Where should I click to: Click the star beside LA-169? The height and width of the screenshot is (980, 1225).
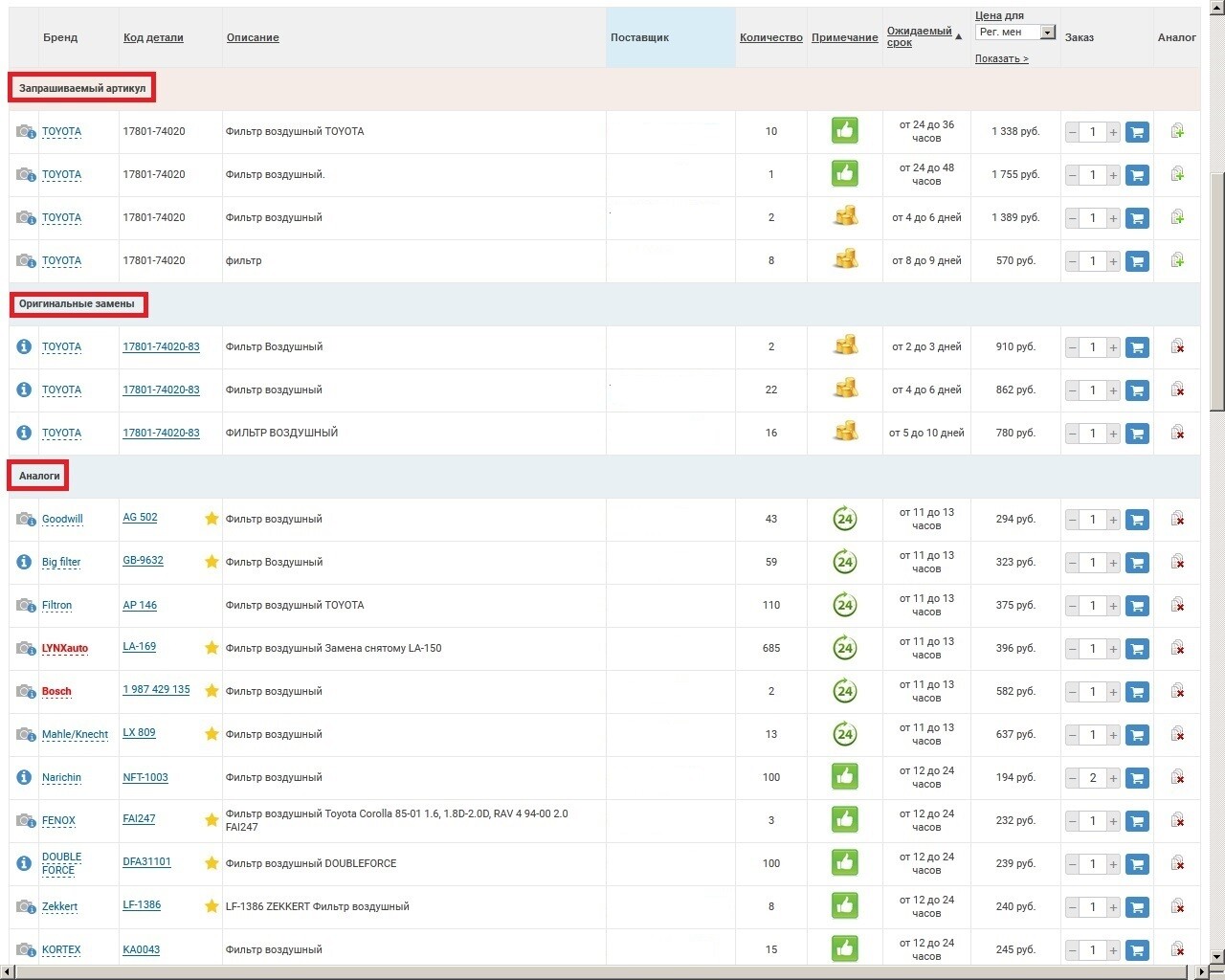(x=212, y=648)
